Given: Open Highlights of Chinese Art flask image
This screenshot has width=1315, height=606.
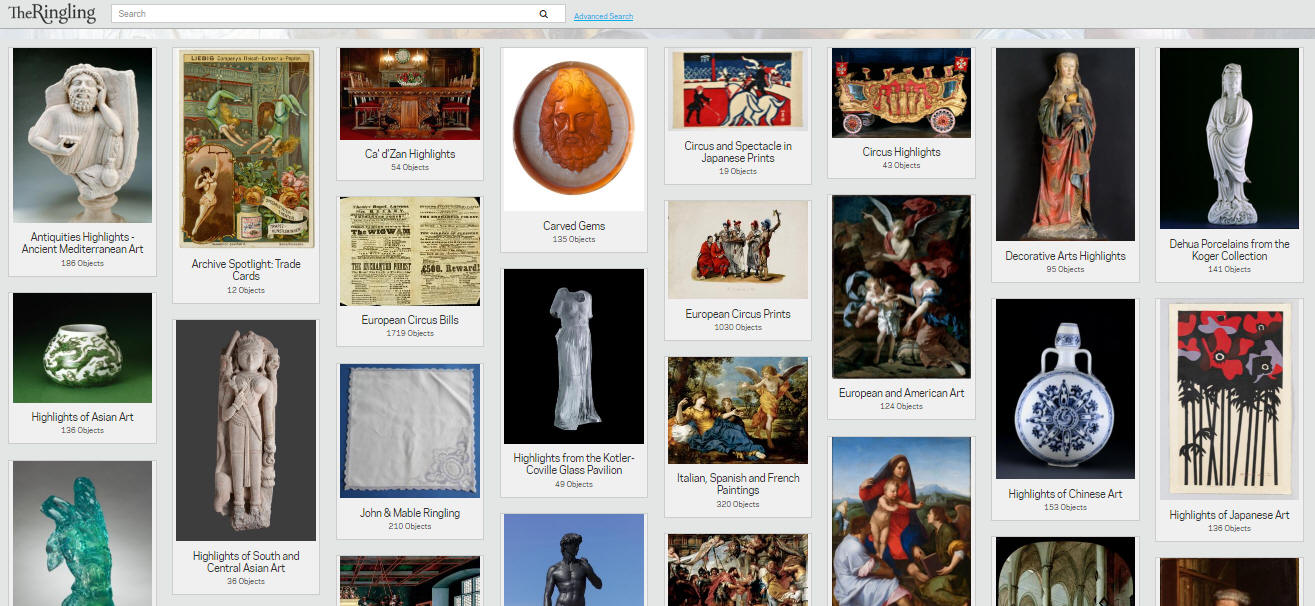Looking at the screenshot, I should pyautogui.click(x=1066, y=389).
